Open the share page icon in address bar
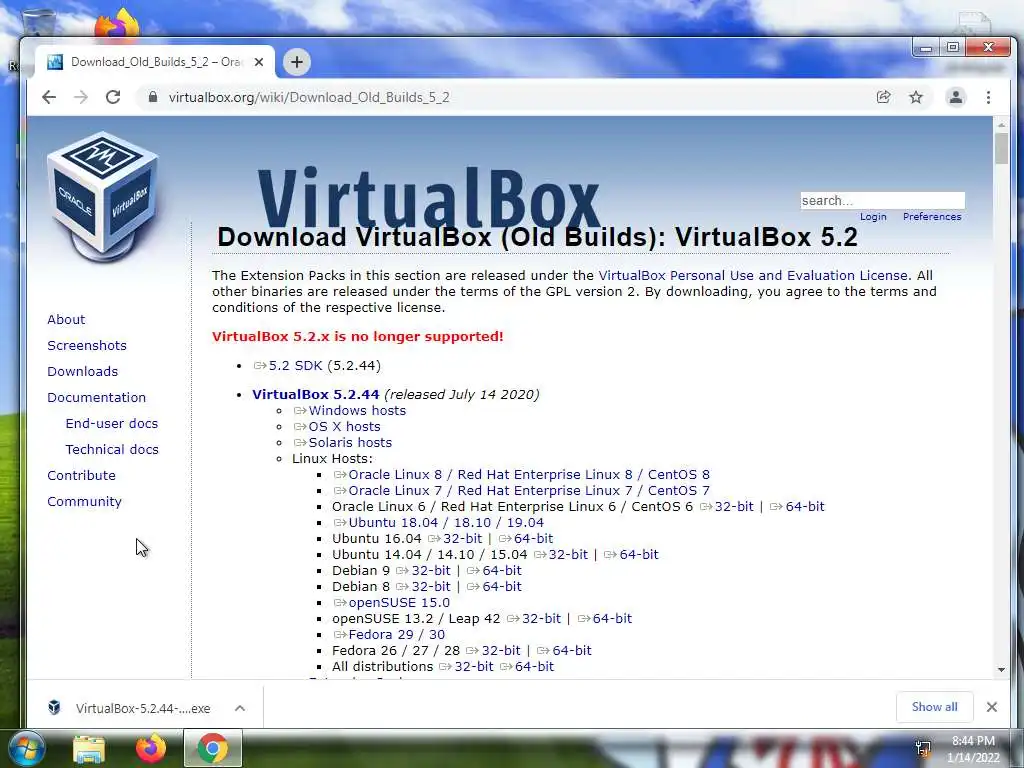 click(x=884, y=97)
